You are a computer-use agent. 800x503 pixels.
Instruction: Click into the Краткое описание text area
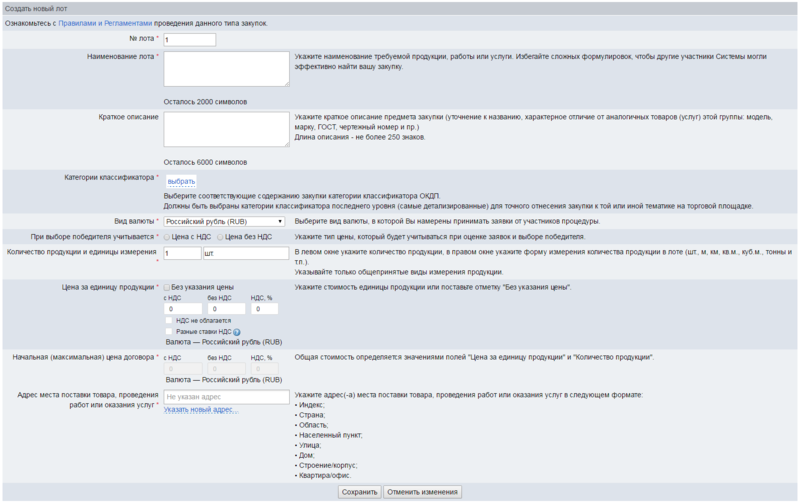click(x=226, y=130)
